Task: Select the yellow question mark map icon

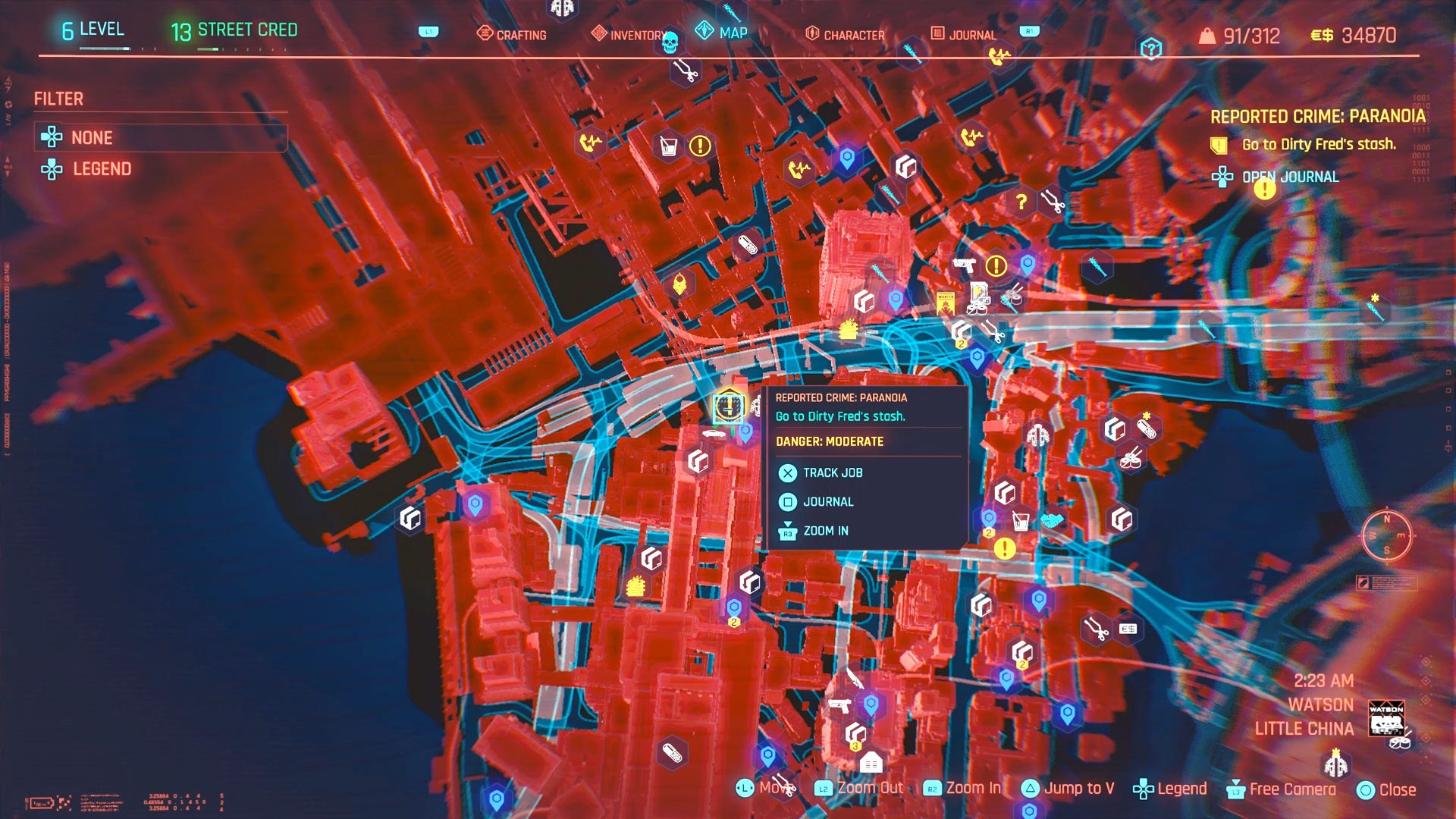Action: pyautogui.click(x=1021, y=202)
